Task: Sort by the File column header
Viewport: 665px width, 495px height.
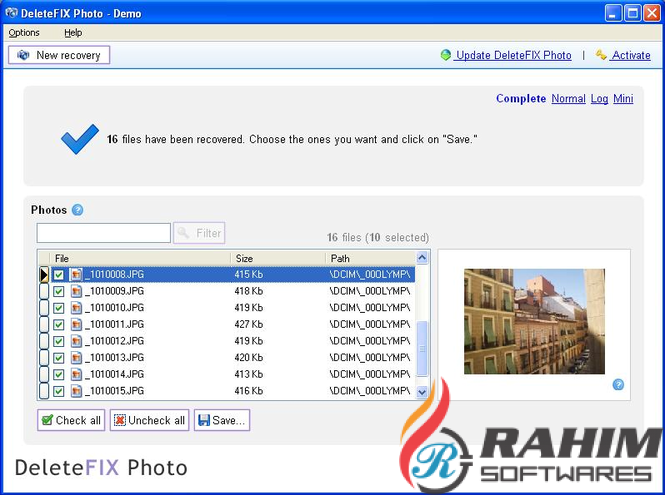Action: (140, 258)
